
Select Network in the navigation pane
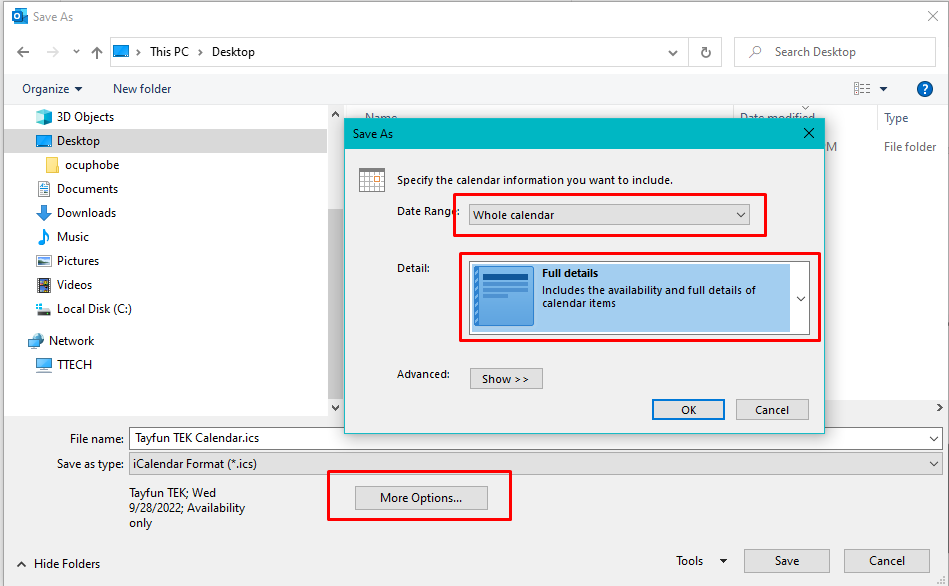pyautogui.click(x=71, y=341)
